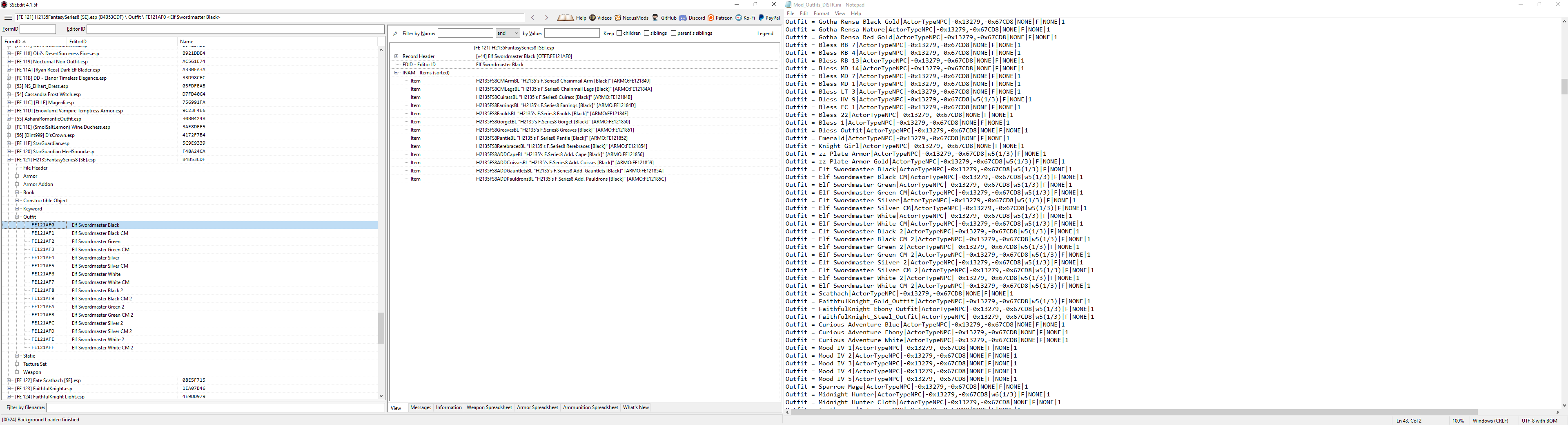Collapse the Outfit record group
Screen dimensions: 1568x425
coord(17,217)
